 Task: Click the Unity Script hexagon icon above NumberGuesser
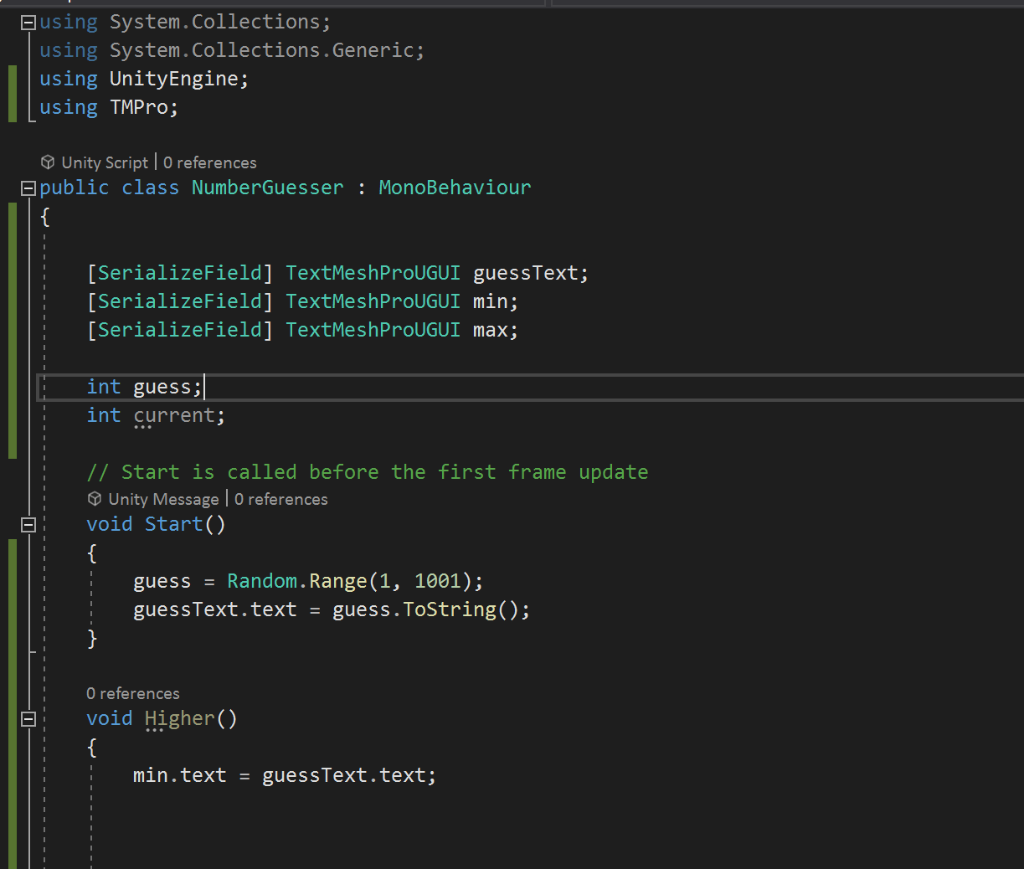[47, 162]
